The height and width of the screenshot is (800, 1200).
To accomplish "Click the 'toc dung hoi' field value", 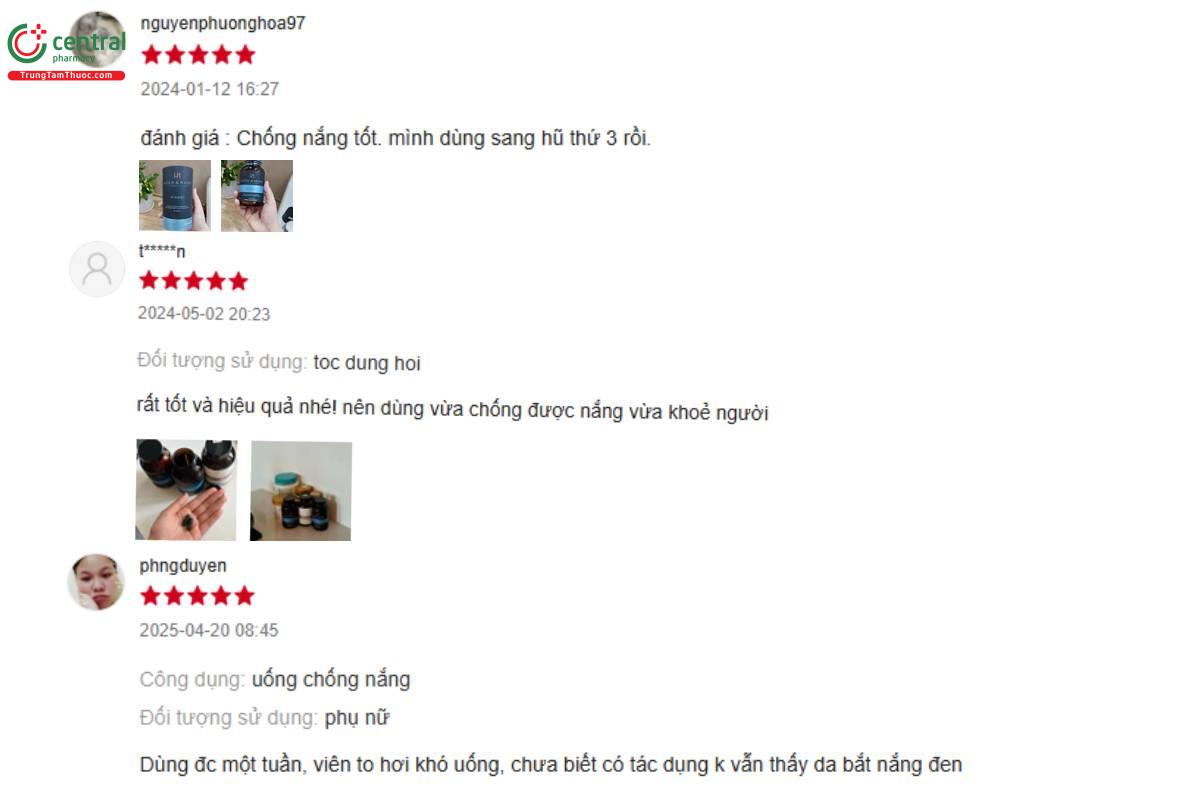I will coord(367,363).
